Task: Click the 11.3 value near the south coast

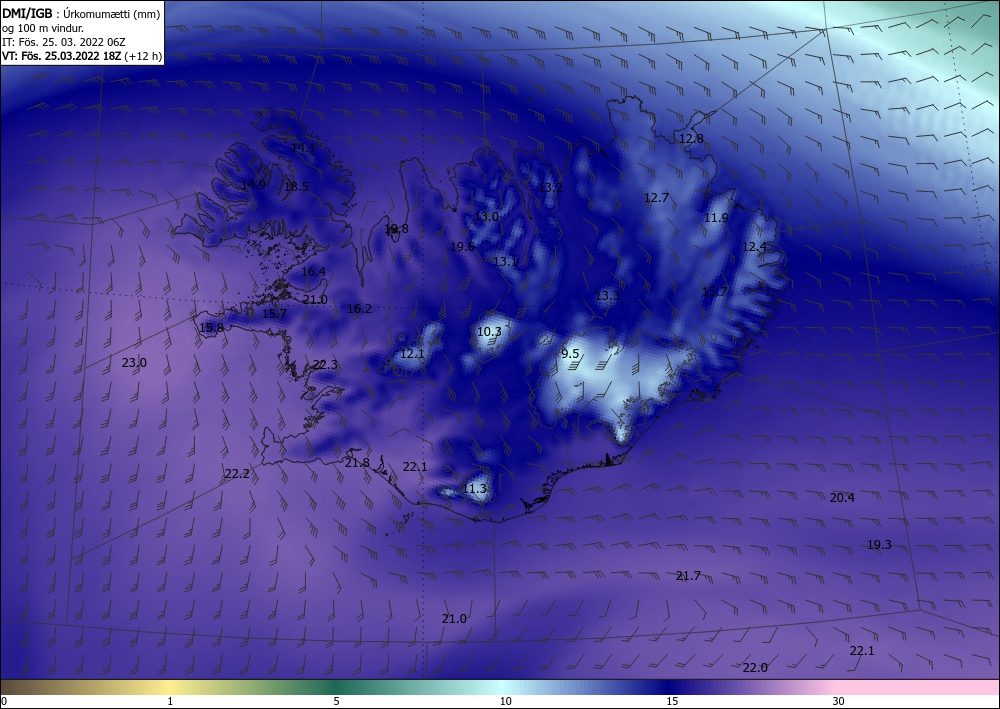Action: [474, 489]
